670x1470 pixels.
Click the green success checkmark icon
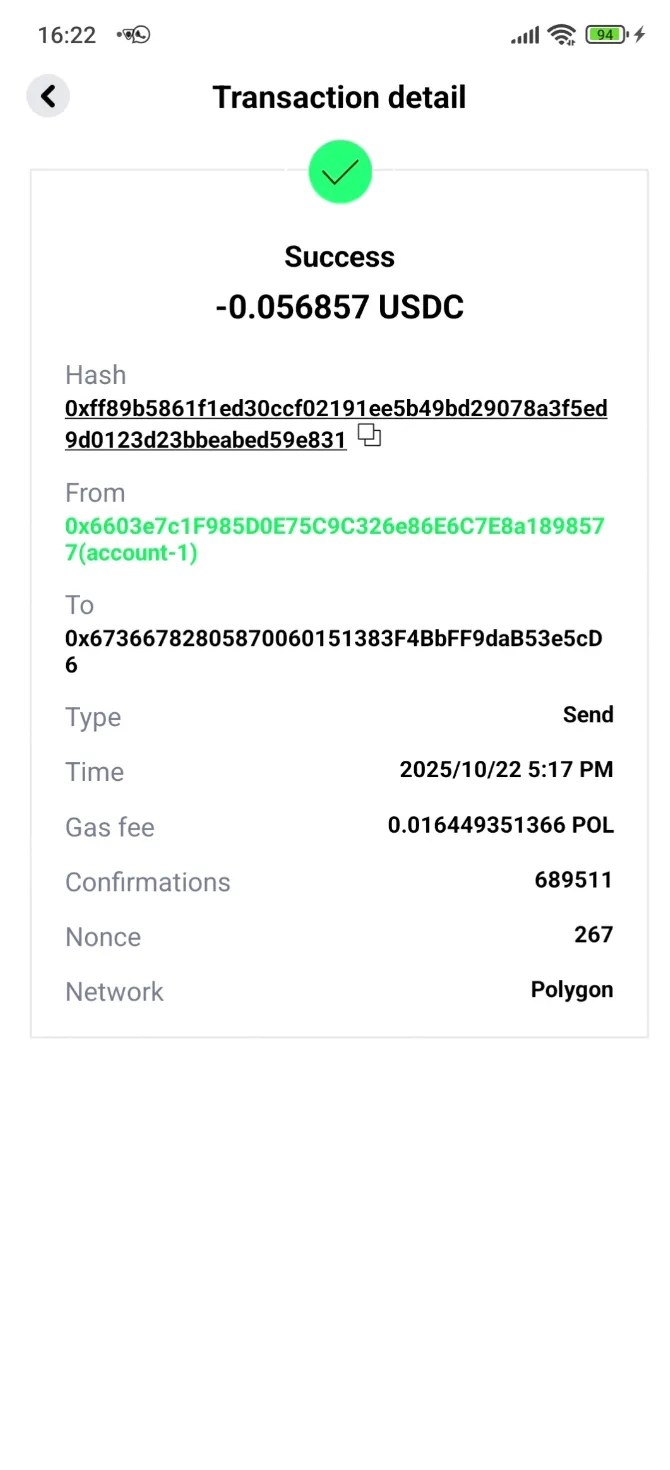(340, 171)
